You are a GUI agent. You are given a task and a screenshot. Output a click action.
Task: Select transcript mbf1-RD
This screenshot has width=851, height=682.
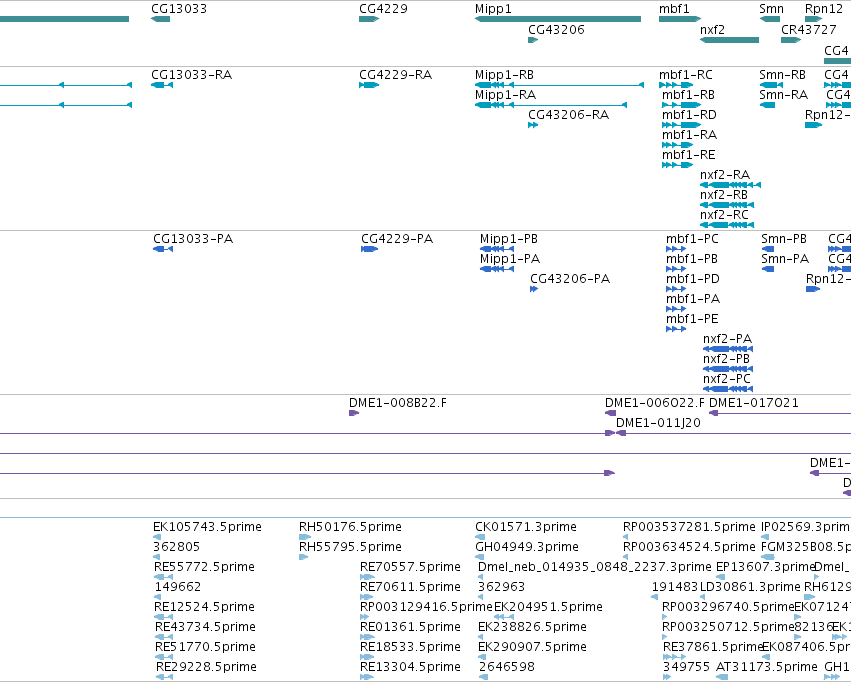coord(682,125)
